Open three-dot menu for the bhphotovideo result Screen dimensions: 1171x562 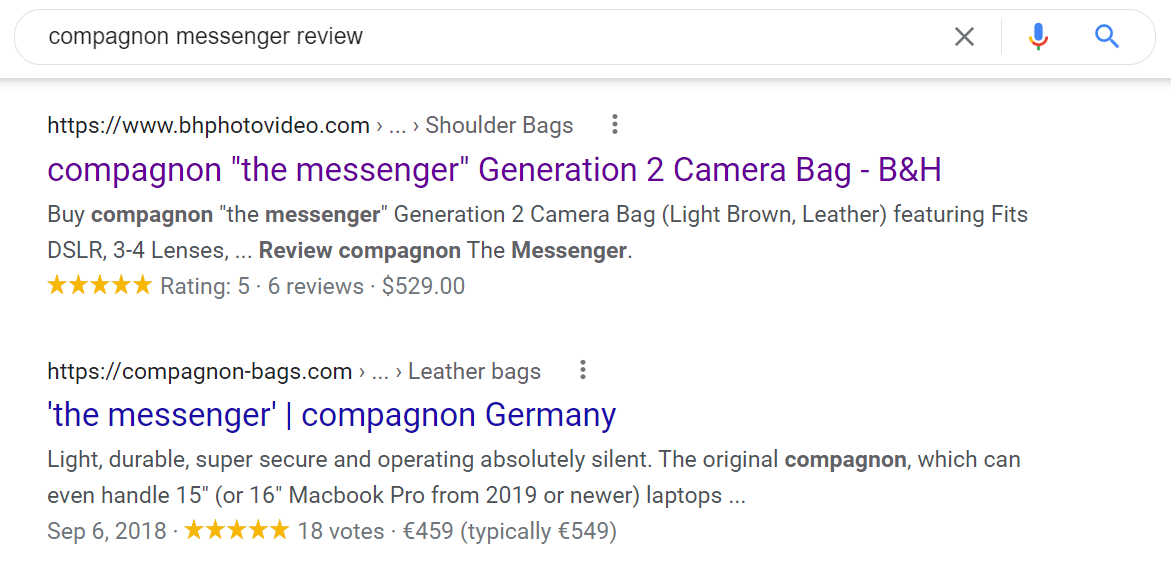(x=615, y=125)
